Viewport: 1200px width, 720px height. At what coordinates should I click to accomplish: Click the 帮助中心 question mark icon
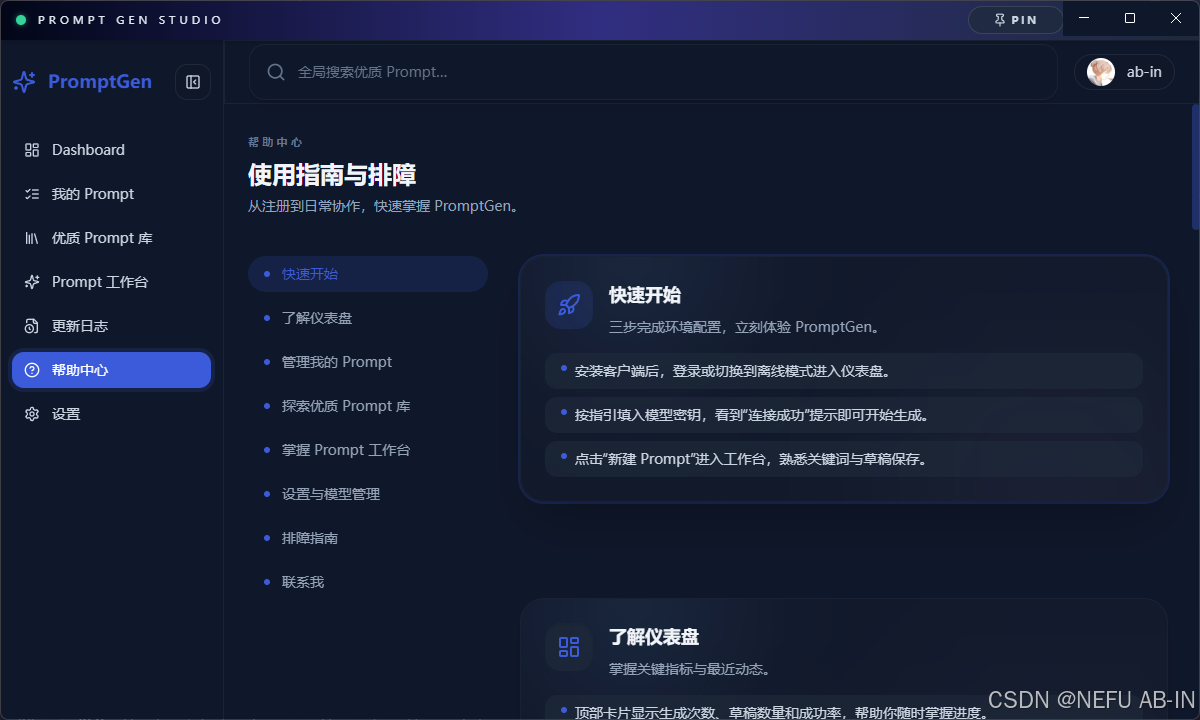tap(32, 370)
